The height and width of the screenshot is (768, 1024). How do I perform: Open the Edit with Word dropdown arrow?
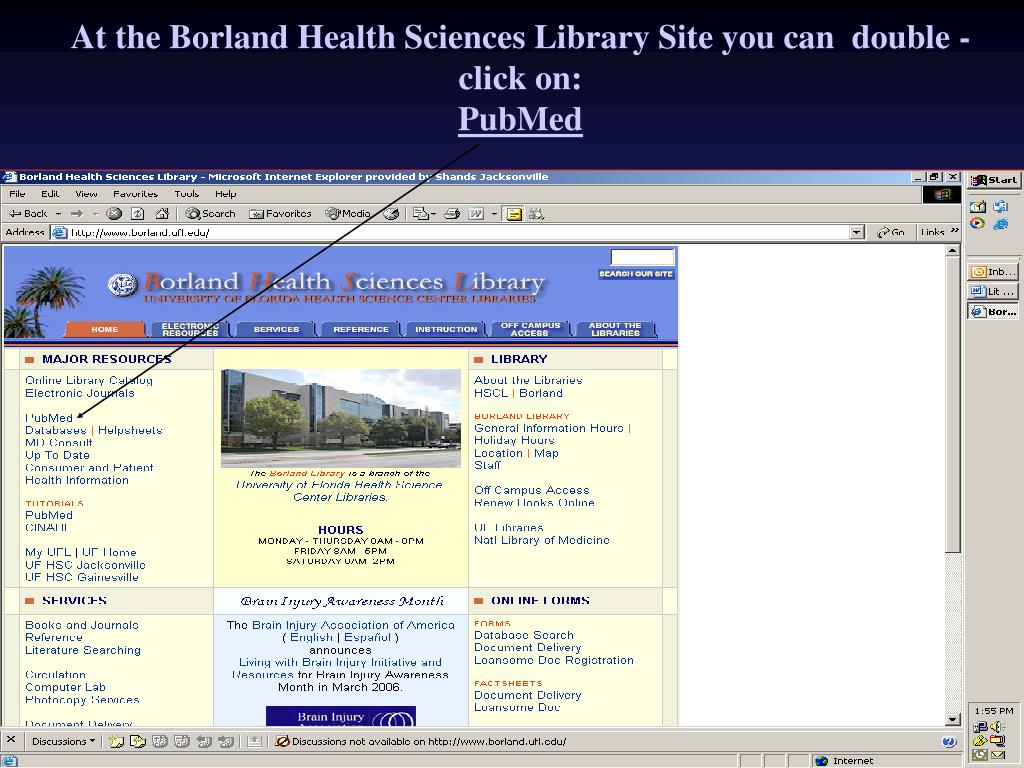click(494, 214)
